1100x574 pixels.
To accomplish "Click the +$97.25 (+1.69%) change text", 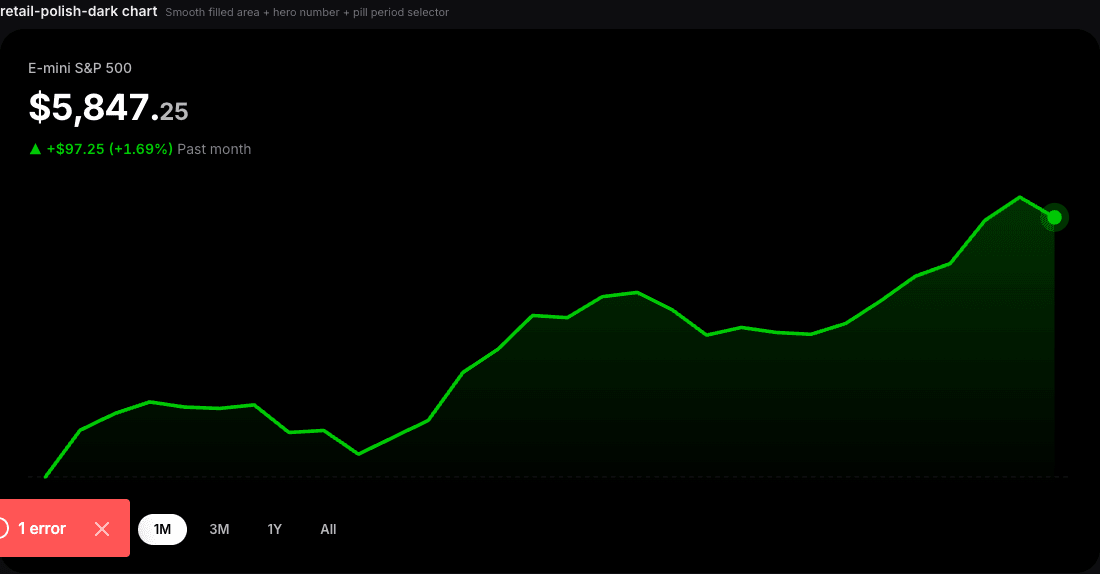I will [x=109, y=149].
